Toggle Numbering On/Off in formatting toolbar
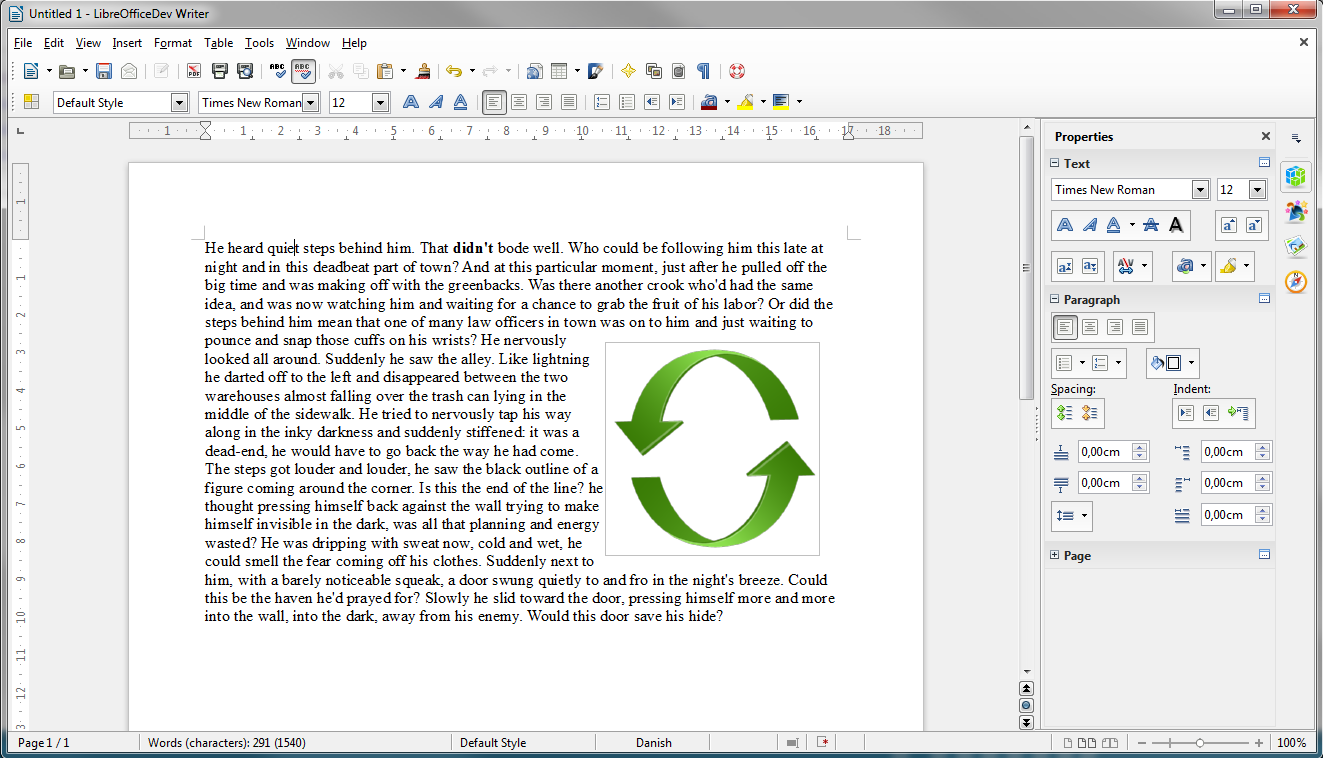This screenshot has width=1323, height=758. click(602, 102)
